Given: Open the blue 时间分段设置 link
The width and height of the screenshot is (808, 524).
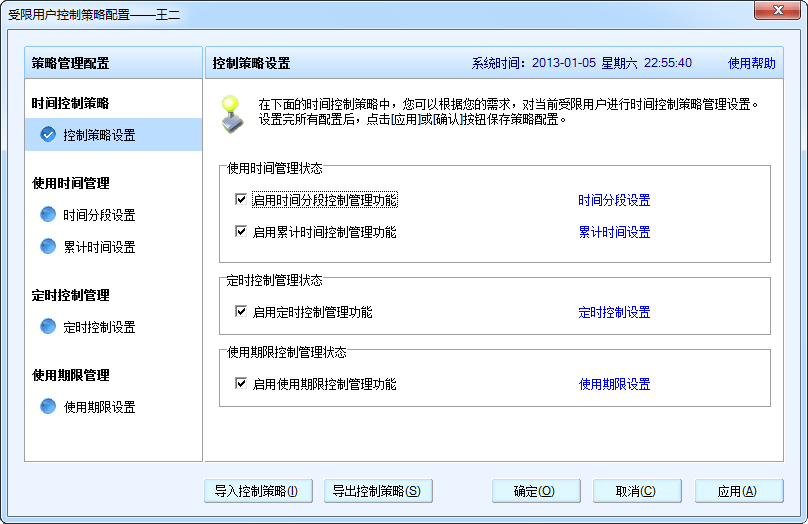Looking at the screenshot, I should (614, 200).
